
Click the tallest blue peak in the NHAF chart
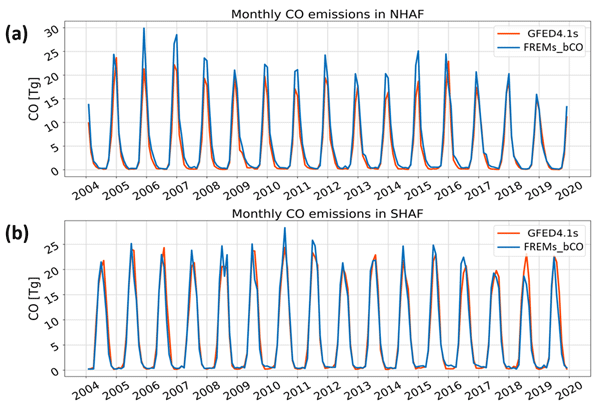(x=144, y=29)
